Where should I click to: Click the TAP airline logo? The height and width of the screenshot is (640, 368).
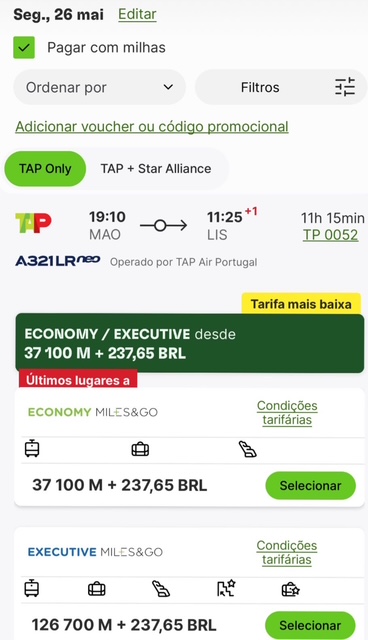pyautogui.click(x=33, y=222)
